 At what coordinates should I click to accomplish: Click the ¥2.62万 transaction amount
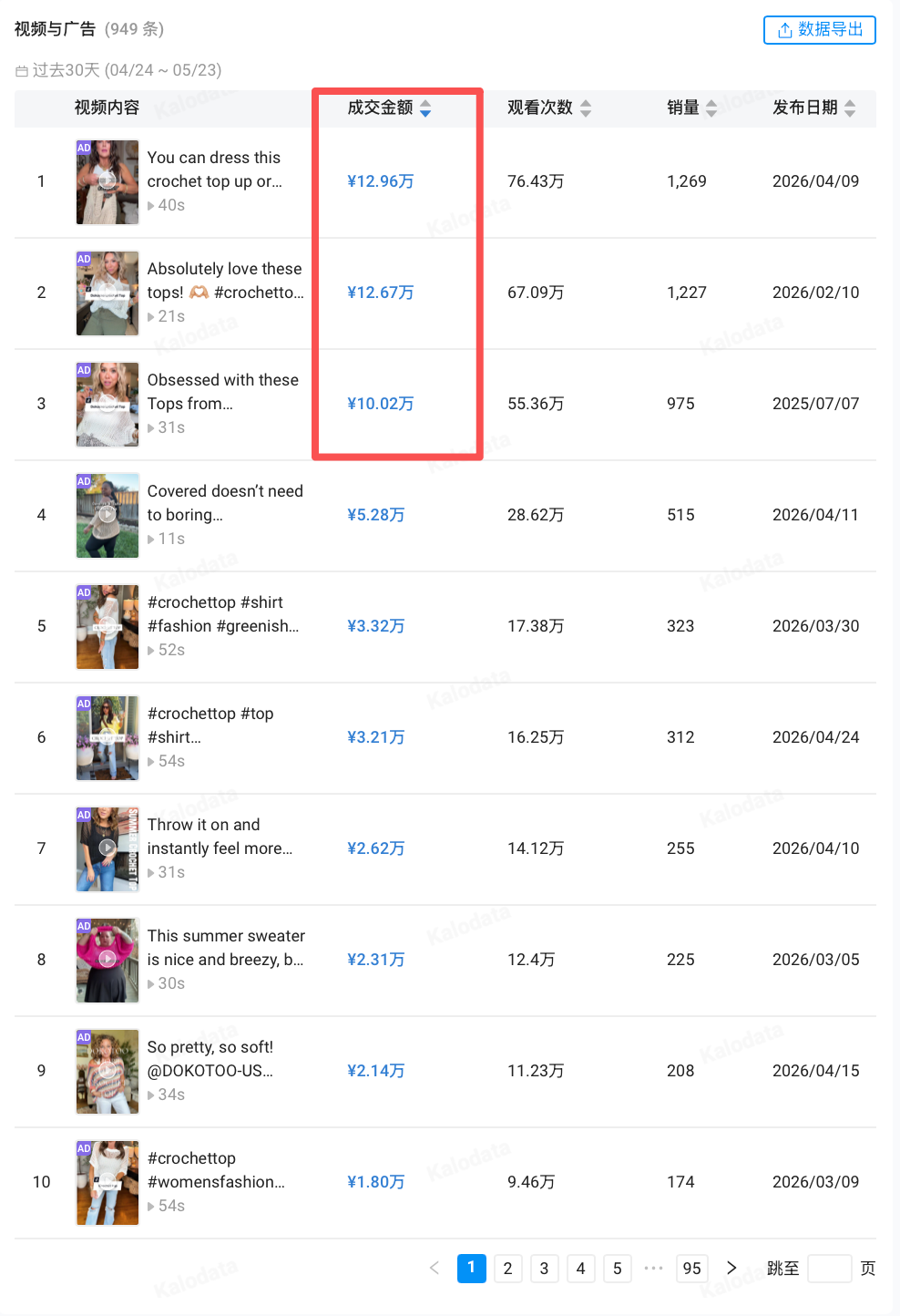tap(376, 848)
